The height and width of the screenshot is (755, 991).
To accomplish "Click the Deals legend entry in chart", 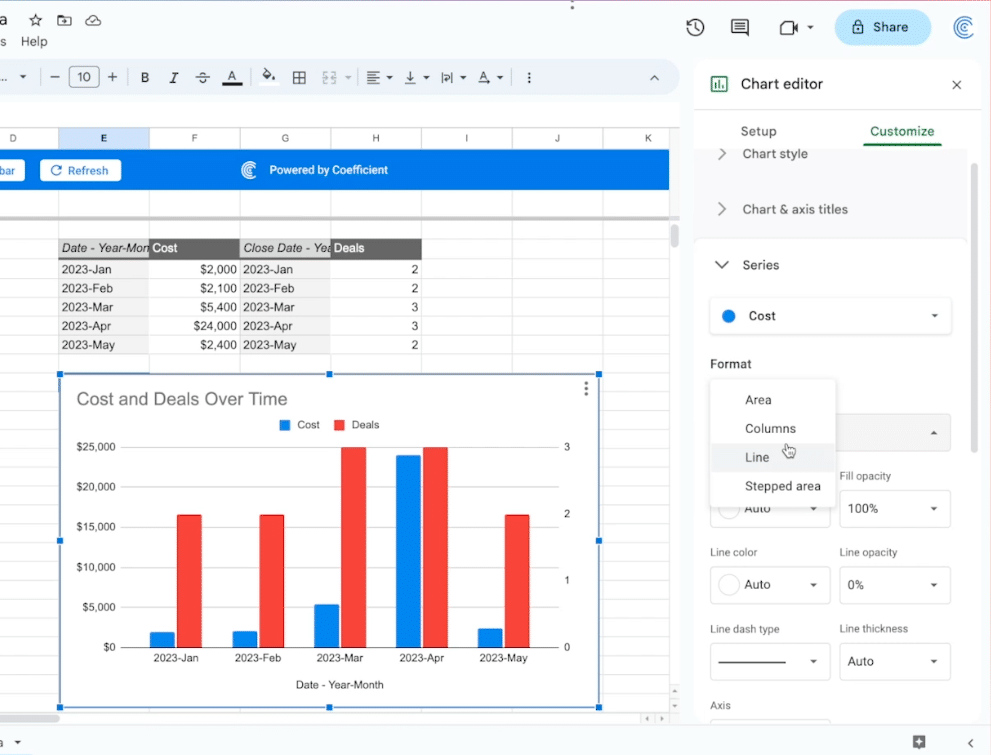I will (356, 425).
